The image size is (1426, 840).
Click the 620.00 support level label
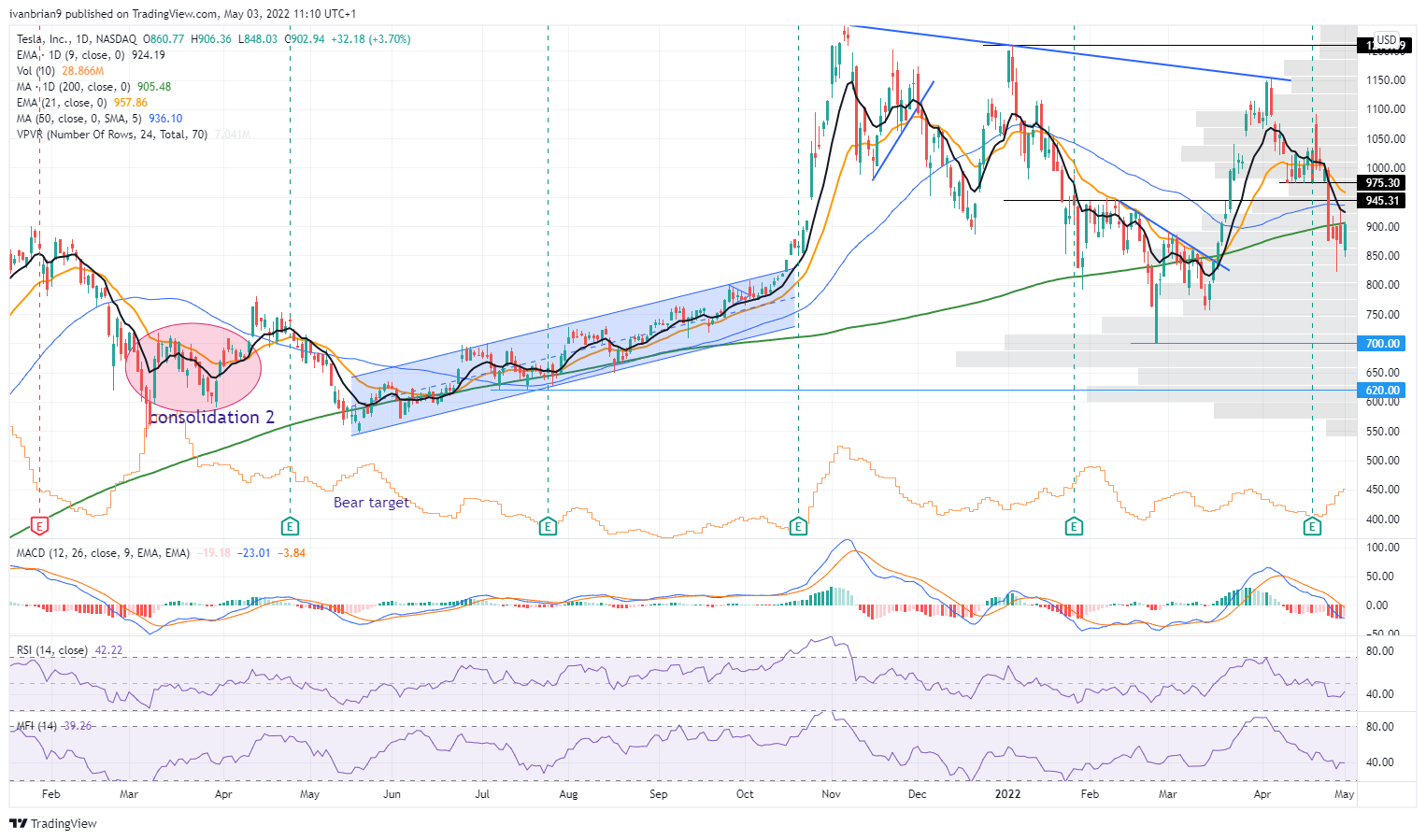[x=1382, y=391]
